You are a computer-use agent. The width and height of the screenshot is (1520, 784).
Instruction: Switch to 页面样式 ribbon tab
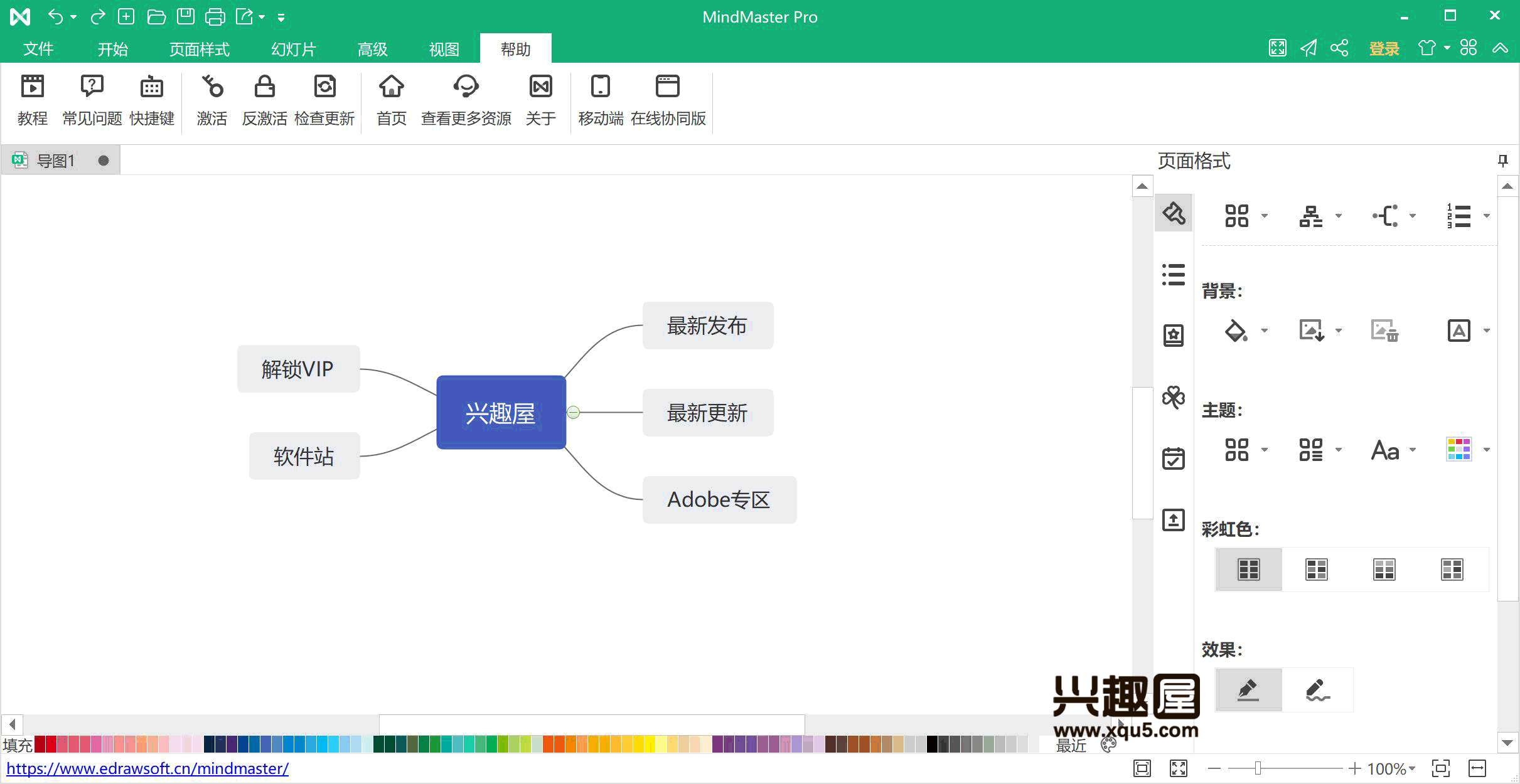tap(200, 49)
